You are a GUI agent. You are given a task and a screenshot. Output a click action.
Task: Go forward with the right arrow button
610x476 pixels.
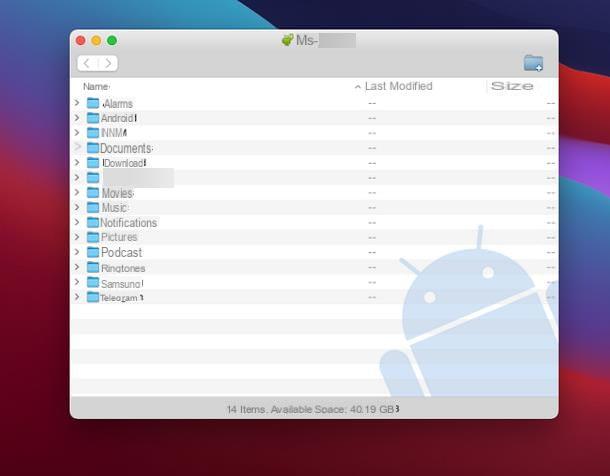tap(108, 63)
